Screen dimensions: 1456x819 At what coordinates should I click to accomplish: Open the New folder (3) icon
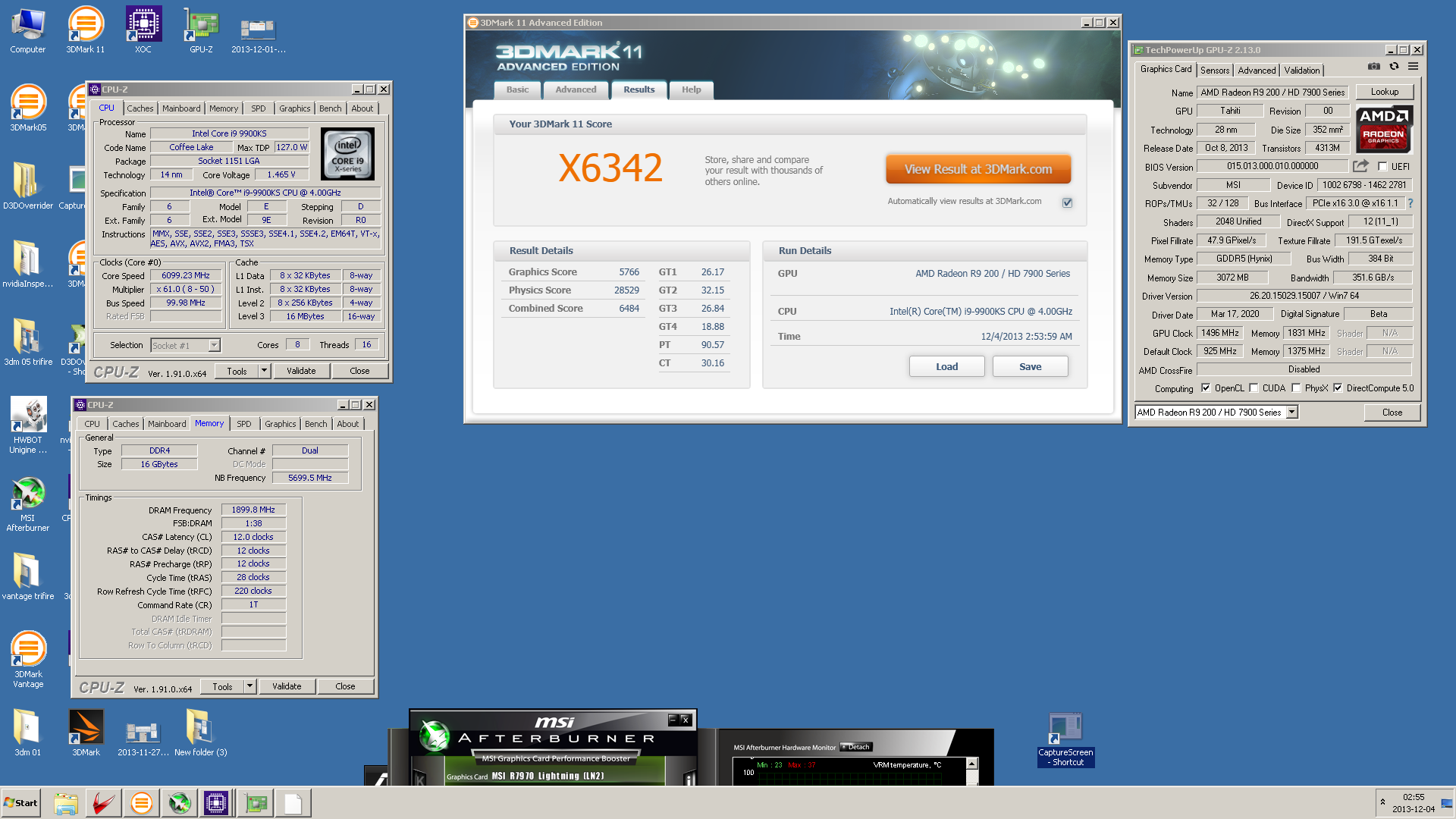point(200,733)
